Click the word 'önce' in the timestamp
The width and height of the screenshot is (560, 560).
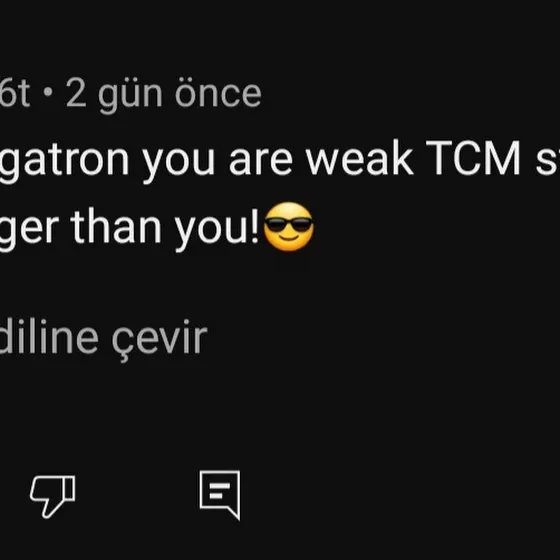[218, 94]
